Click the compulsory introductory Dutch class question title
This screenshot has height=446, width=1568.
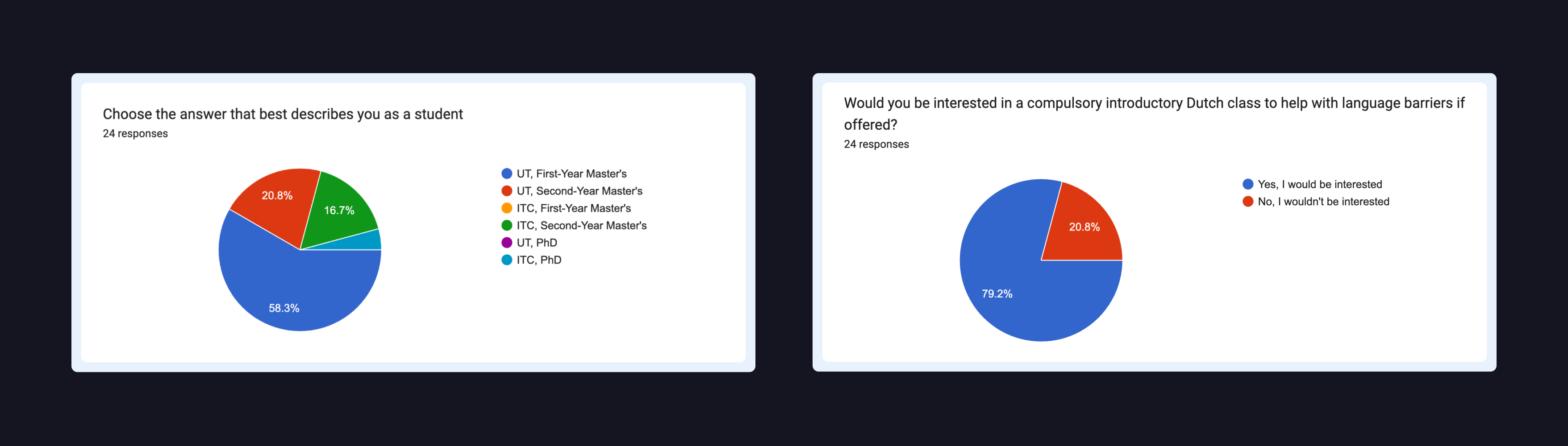[x=1154, y=114]
